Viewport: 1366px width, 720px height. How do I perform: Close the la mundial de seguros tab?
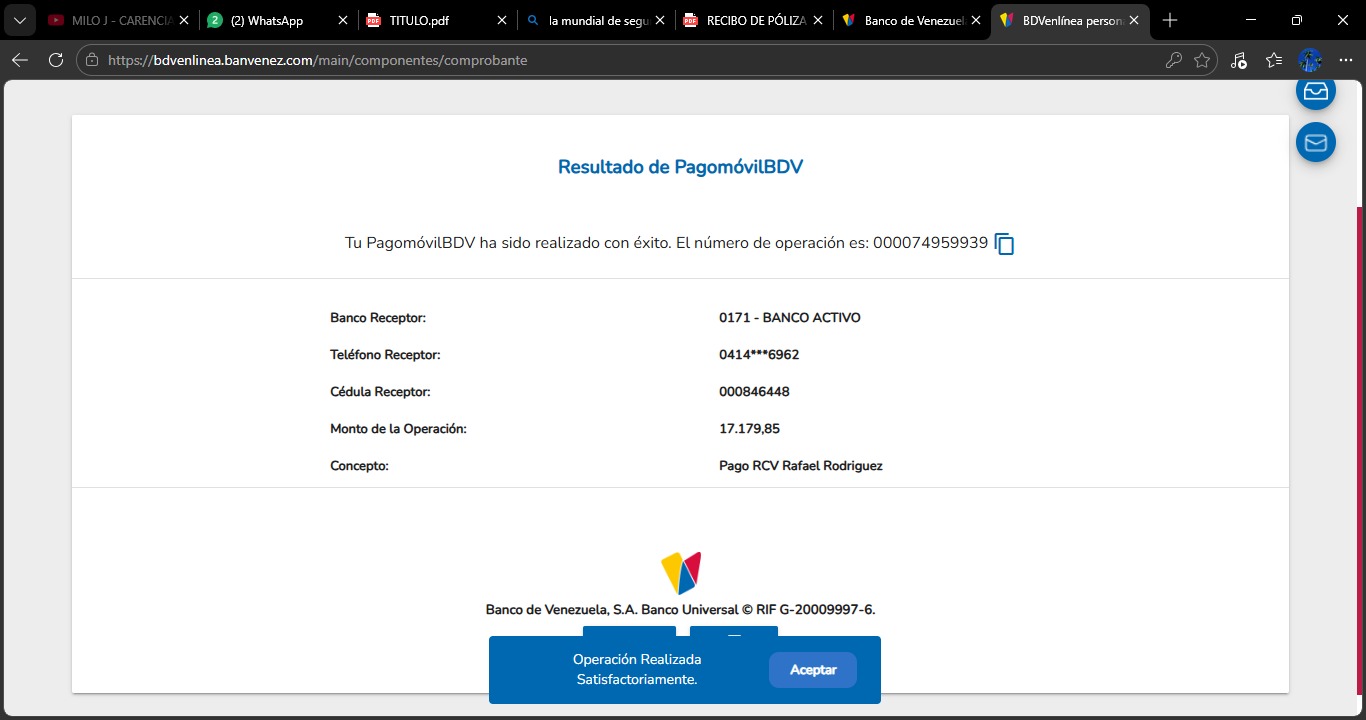pos(659,20)
